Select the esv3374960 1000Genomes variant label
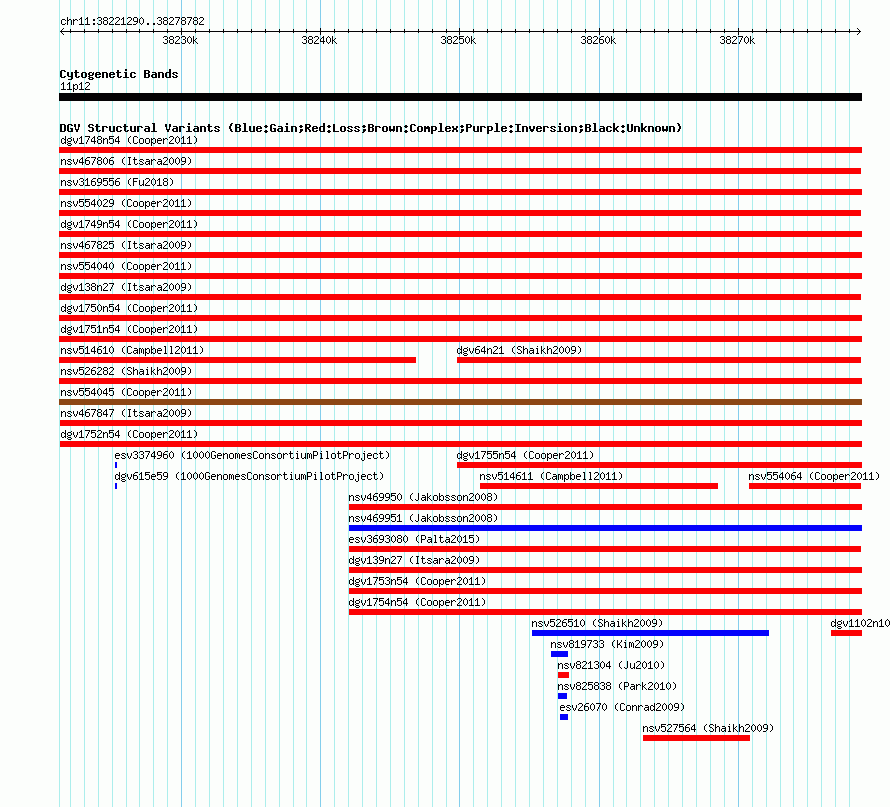This screenshot has width=890, height=807. tap(252, 455)
